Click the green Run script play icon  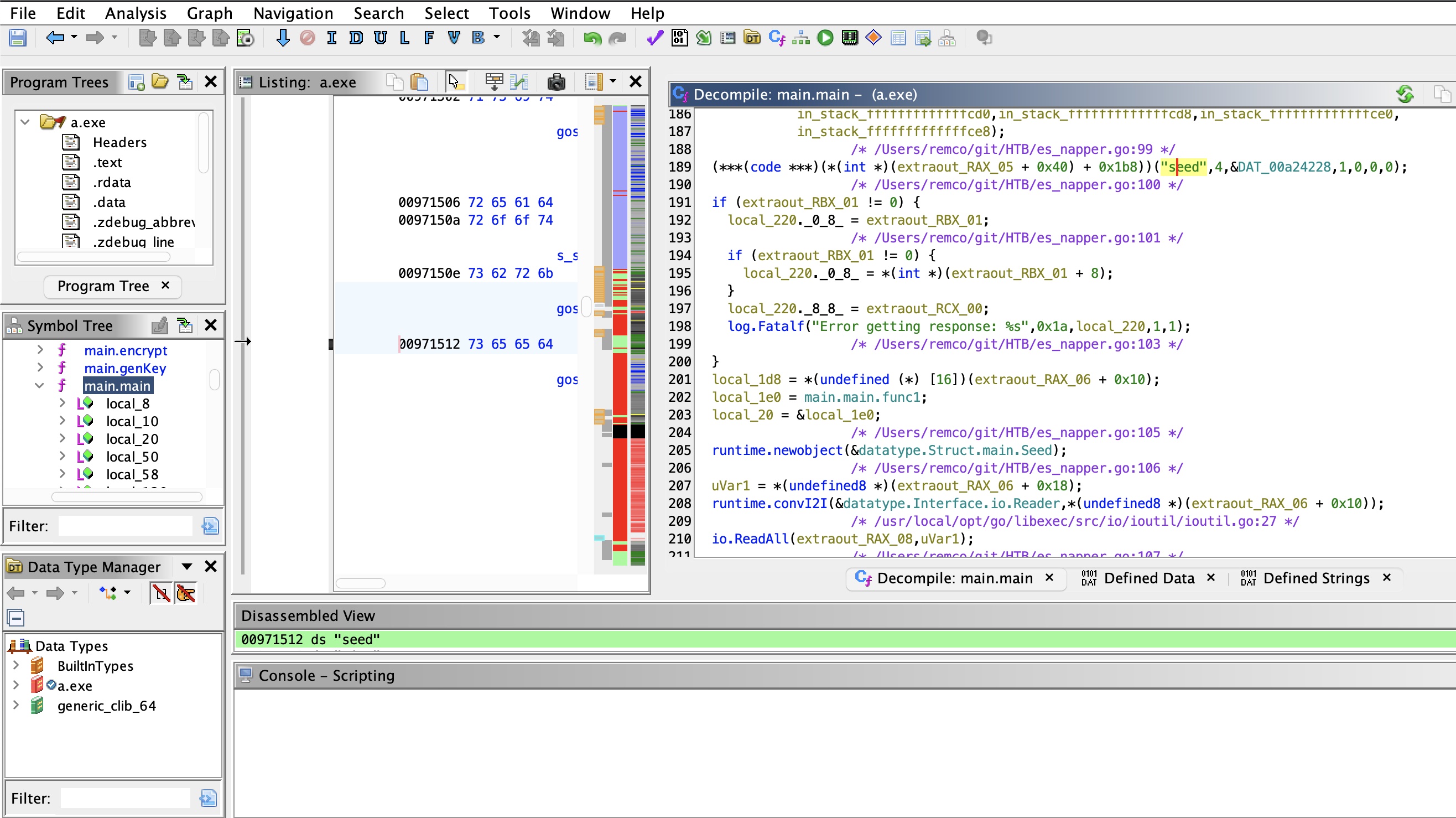tap(825, 38)
